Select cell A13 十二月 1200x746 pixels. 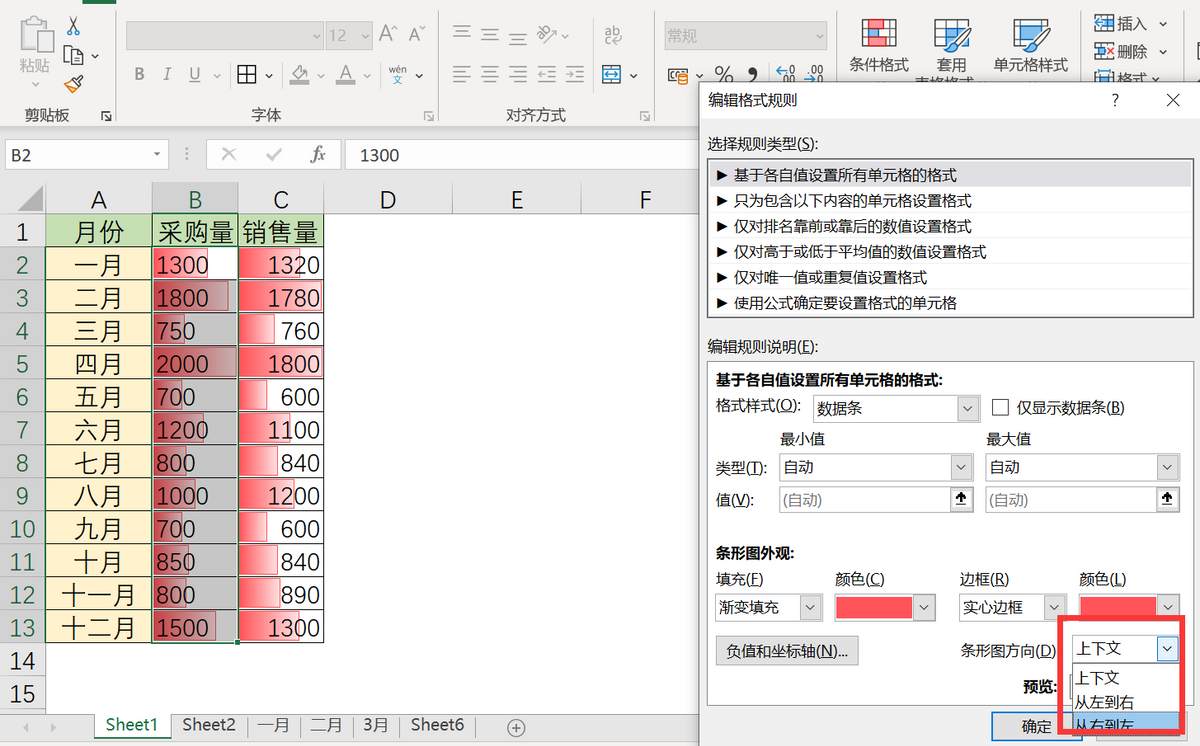[99, 627]
